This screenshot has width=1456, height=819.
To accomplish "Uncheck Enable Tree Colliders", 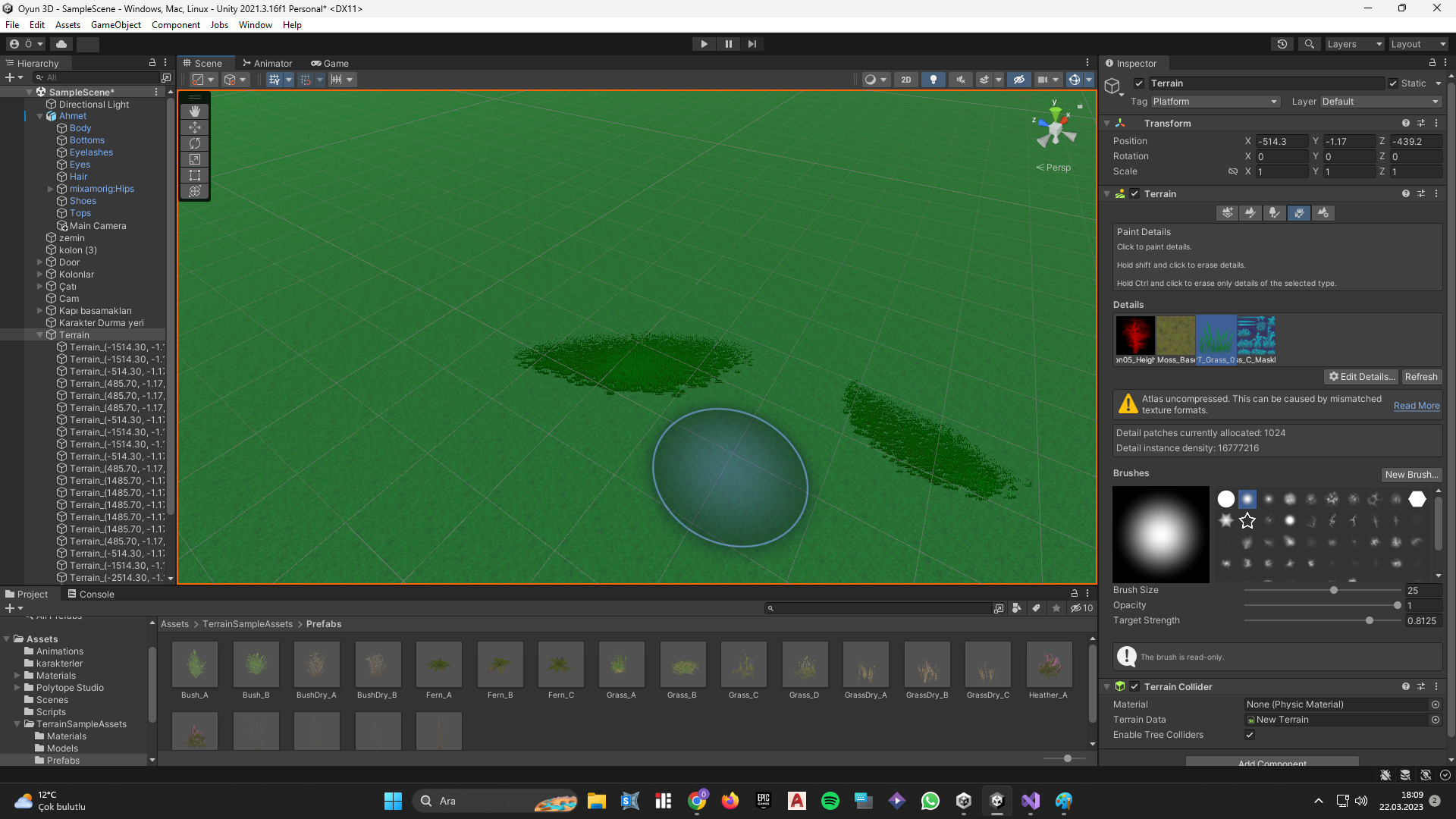I will click(x=1250, y=735).
